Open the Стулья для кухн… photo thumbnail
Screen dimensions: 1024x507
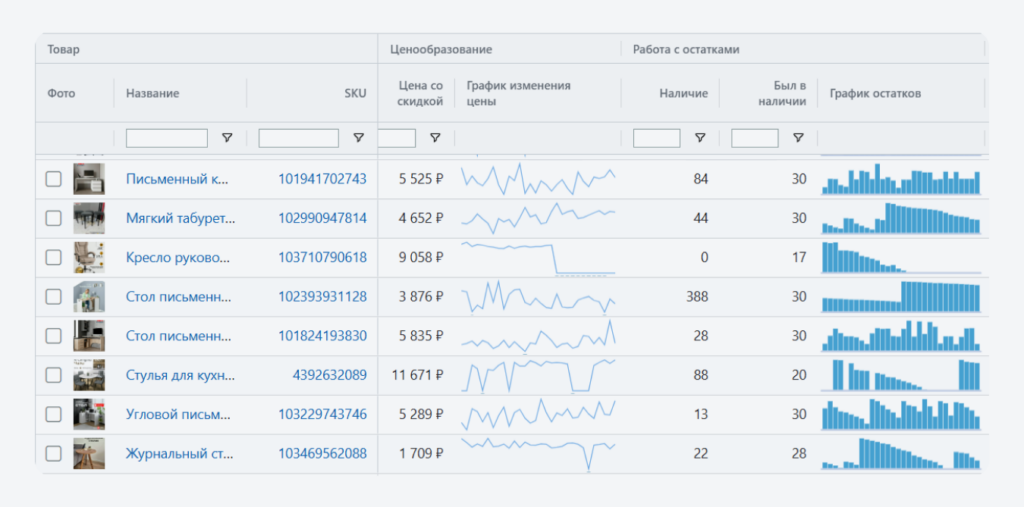(x=89, y=375)
